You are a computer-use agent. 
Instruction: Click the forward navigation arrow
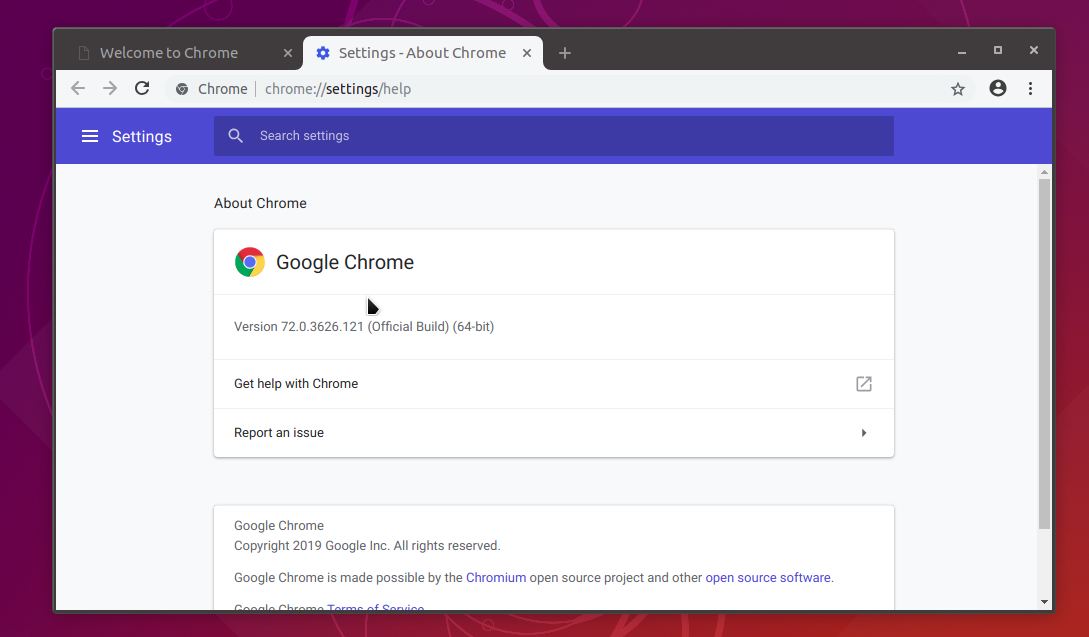110,88
